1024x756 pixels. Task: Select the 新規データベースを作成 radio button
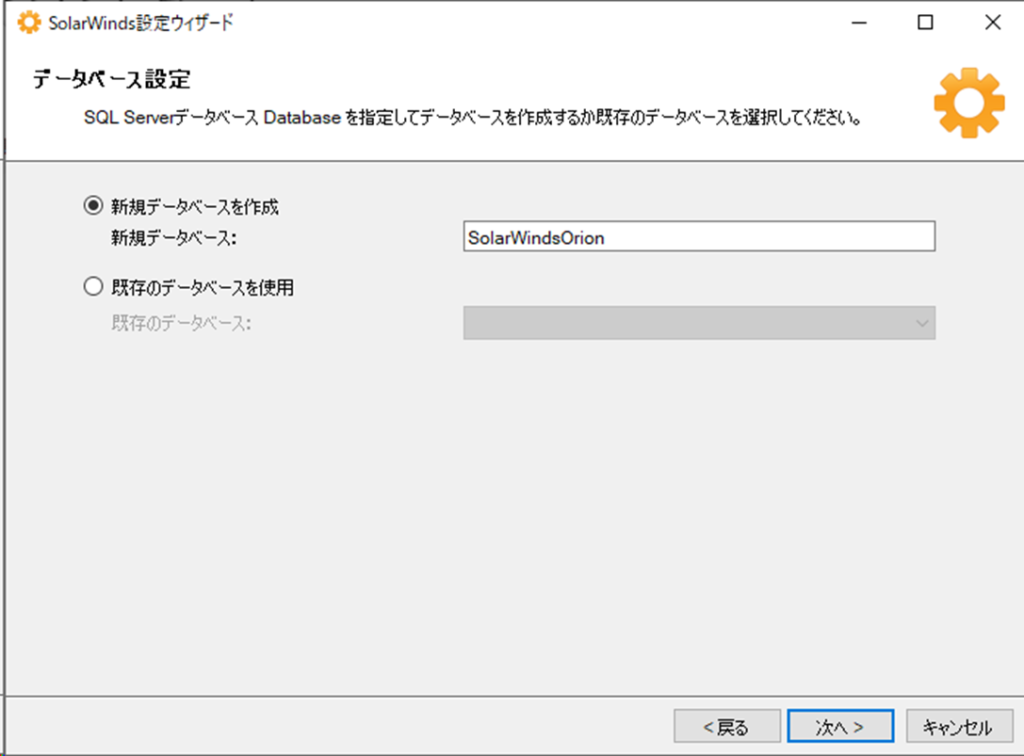pos(93,206)
